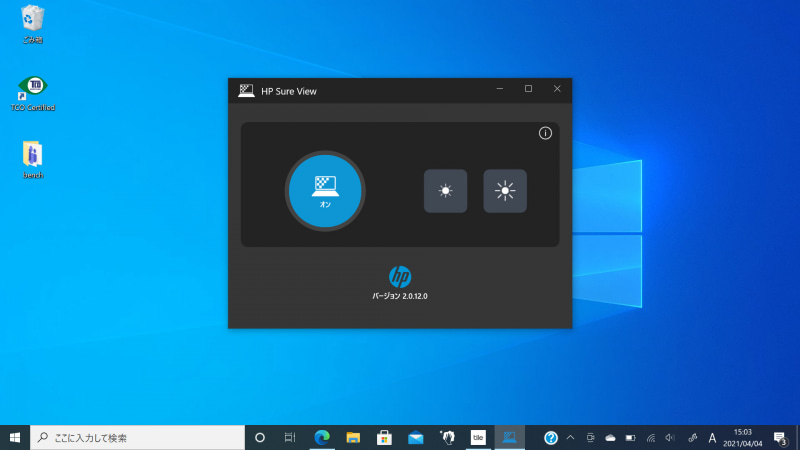Click the HP Sure View title bar icon
Image resolution: width=800 pixels, height=450 pixels.
[x=246, y=91]
